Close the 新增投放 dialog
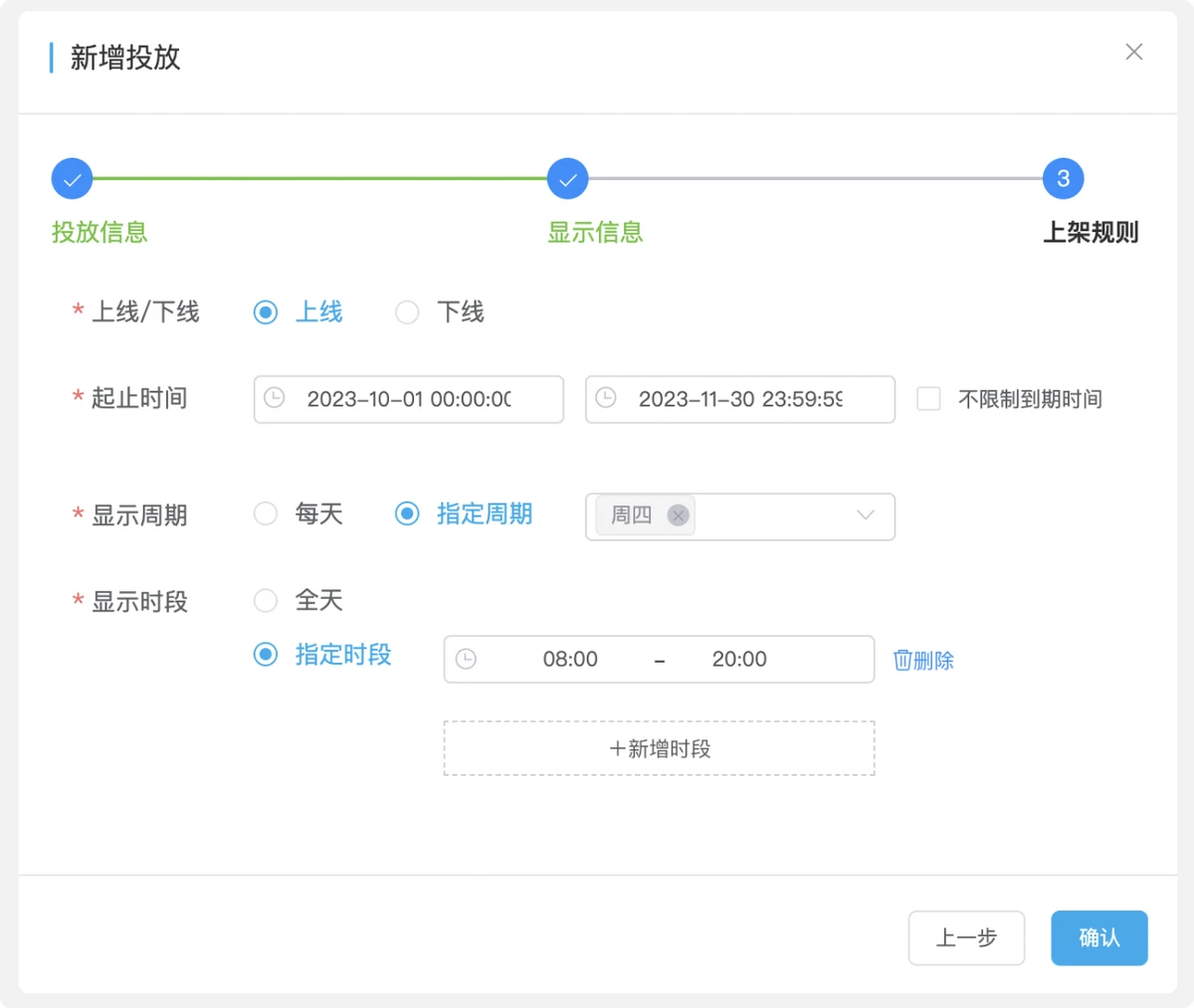The height and width of the screenshot is (1008, 1194). tap(1133, 52)
